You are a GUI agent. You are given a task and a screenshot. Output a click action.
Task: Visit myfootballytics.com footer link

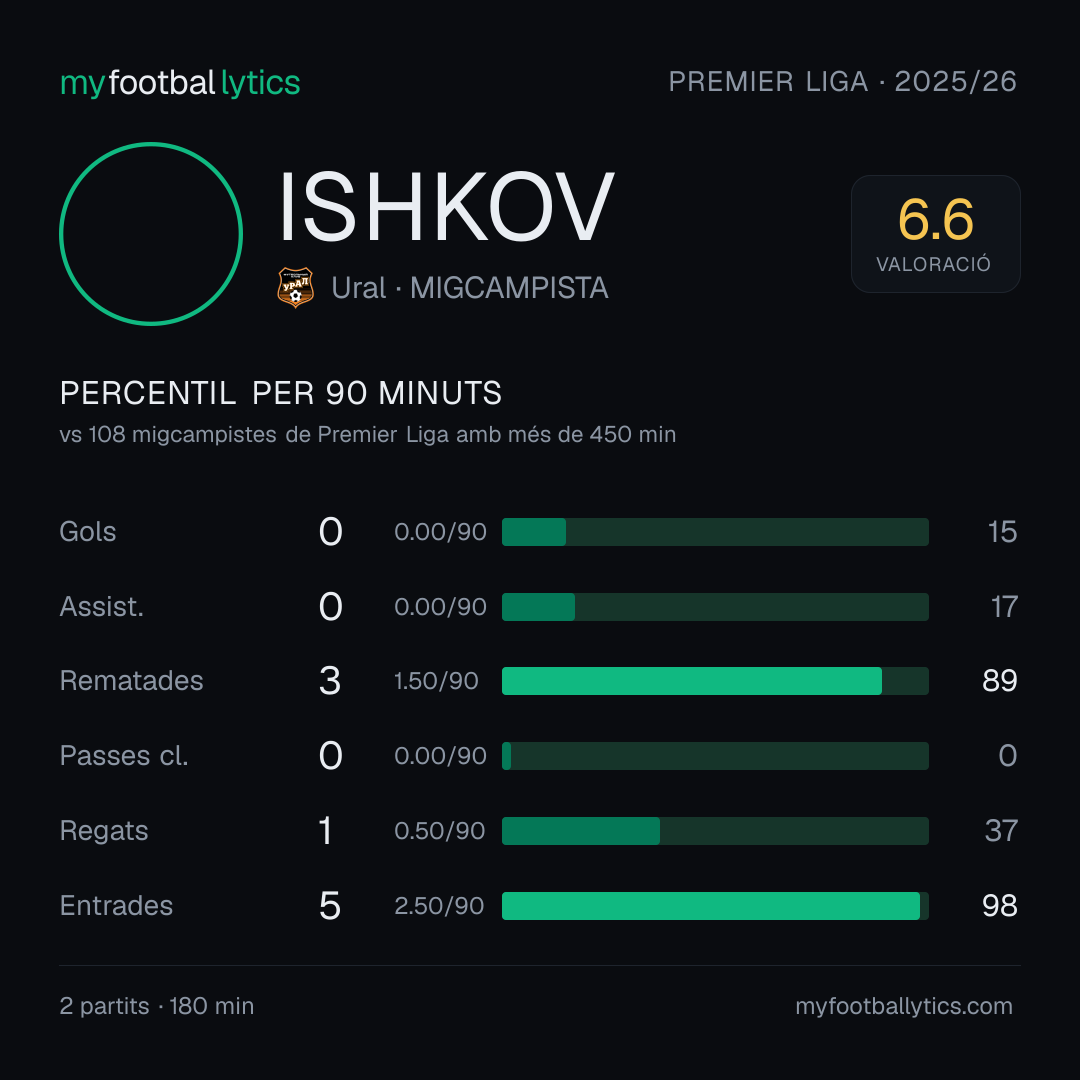point(904,1006)
